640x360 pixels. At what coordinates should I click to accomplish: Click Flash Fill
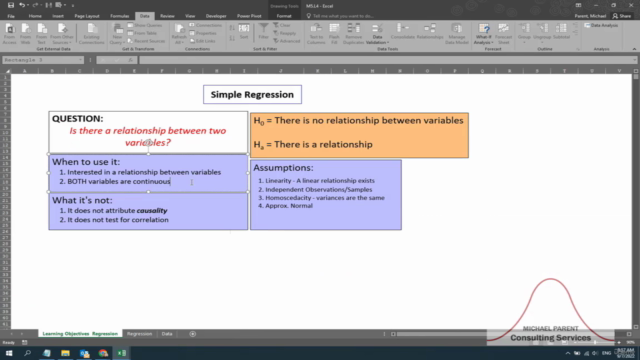coord(334,34)
